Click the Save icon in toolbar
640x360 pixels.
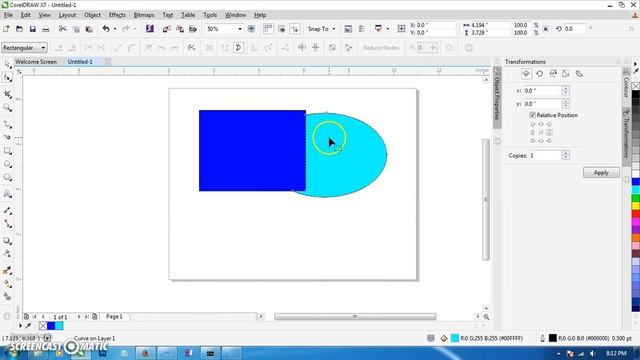pos(33,29)
